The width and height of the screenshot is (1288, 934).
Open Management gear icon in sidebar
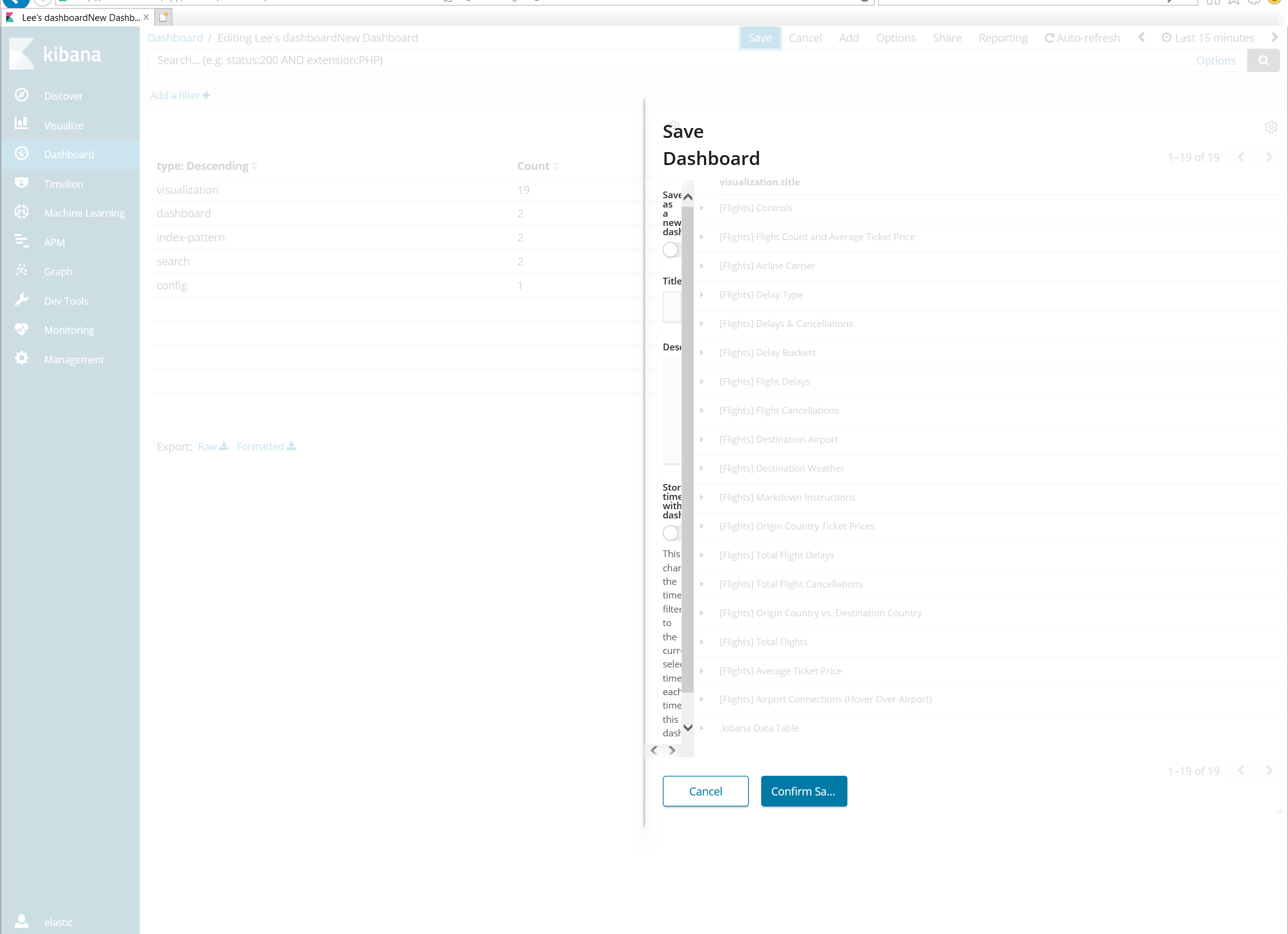pyautogui.click(x=22, y=358)
